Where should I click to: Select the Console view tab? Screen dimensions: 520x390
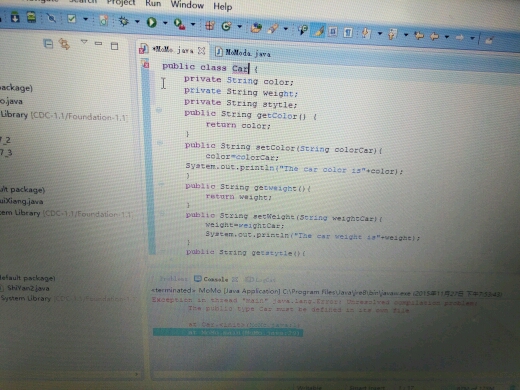212,279
